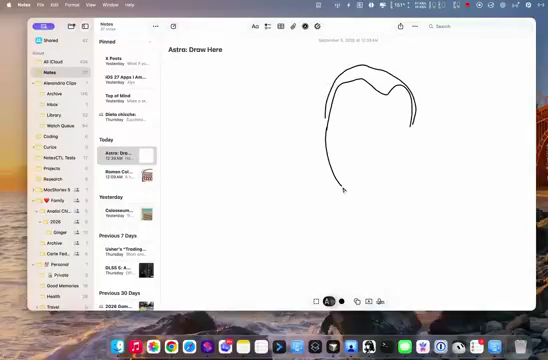Screen dimensions: 548x360
Task: Open the Library folder
Action: 62,115
